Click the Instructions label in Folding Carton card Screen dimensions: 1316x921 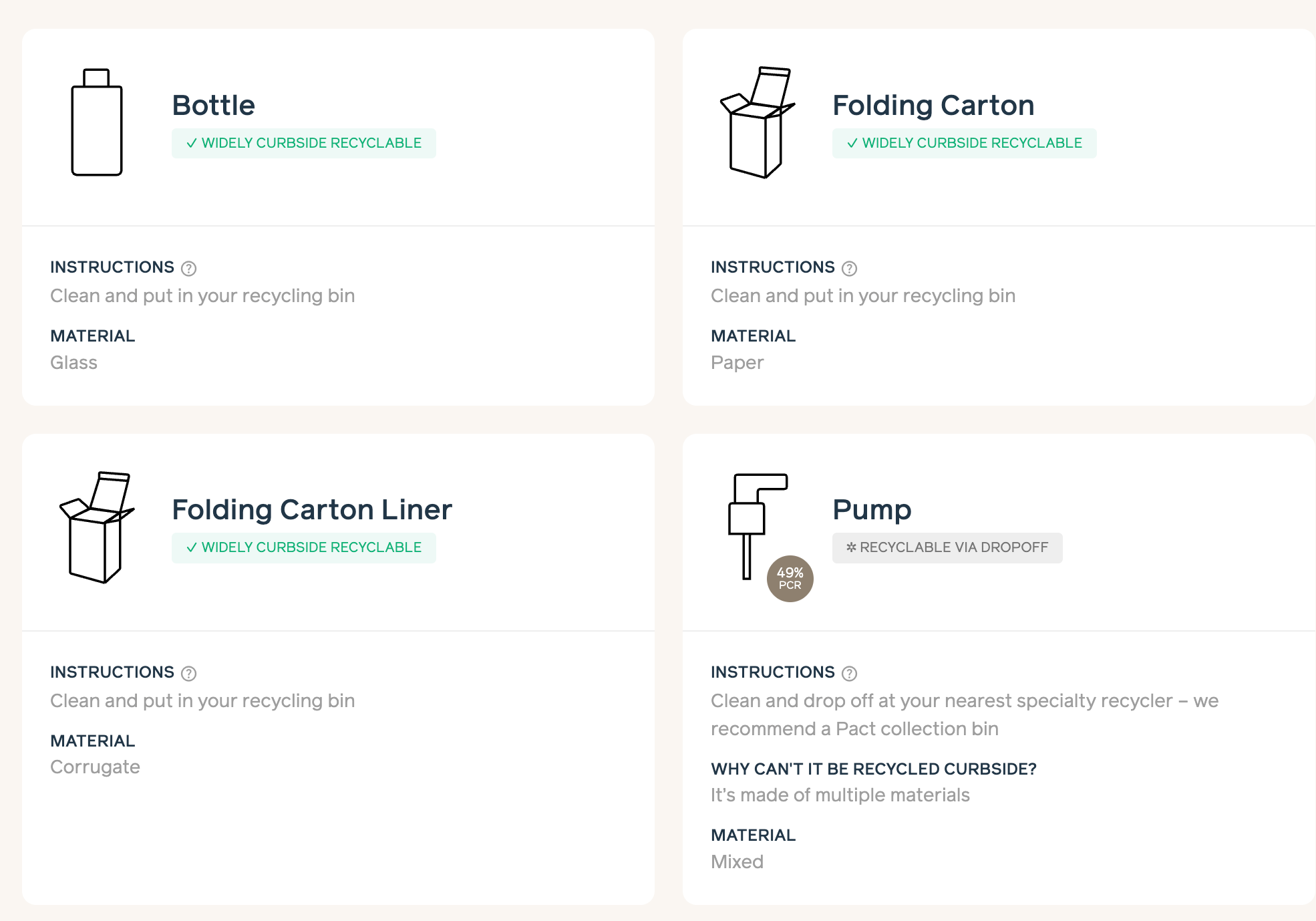(x=773, y=267)
